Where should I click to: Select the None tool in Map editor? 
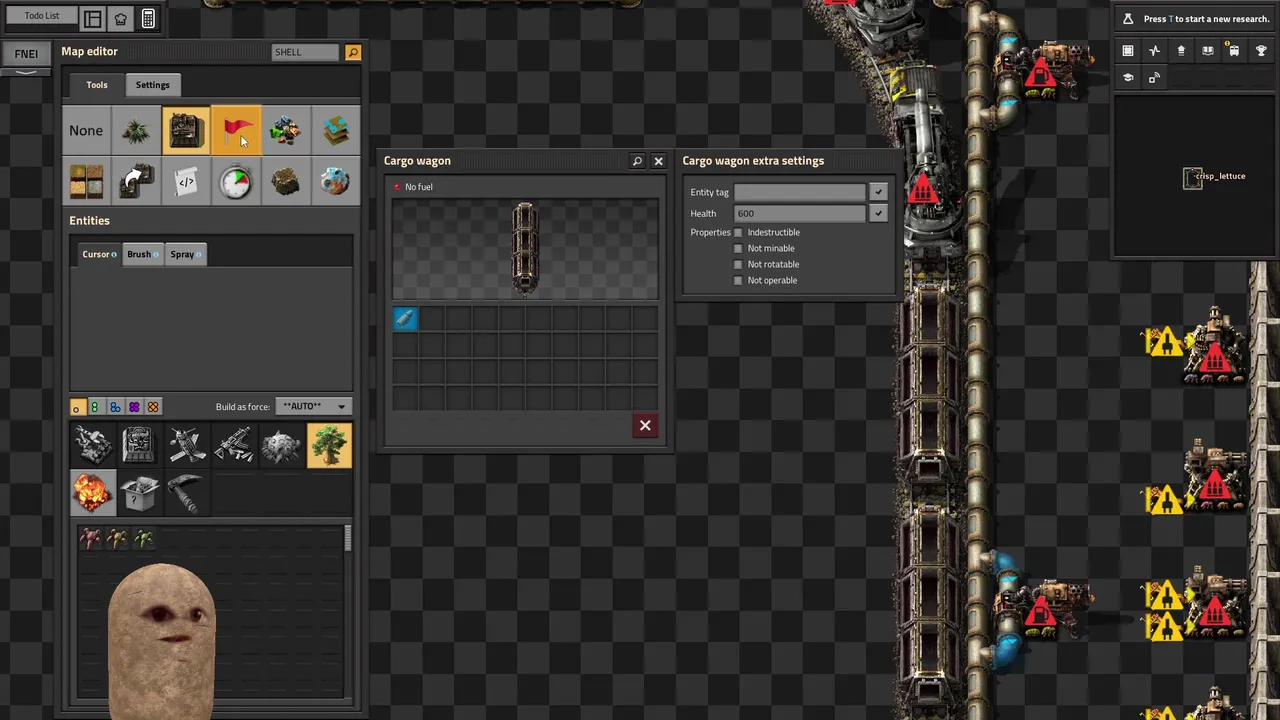tap(86, 131)
